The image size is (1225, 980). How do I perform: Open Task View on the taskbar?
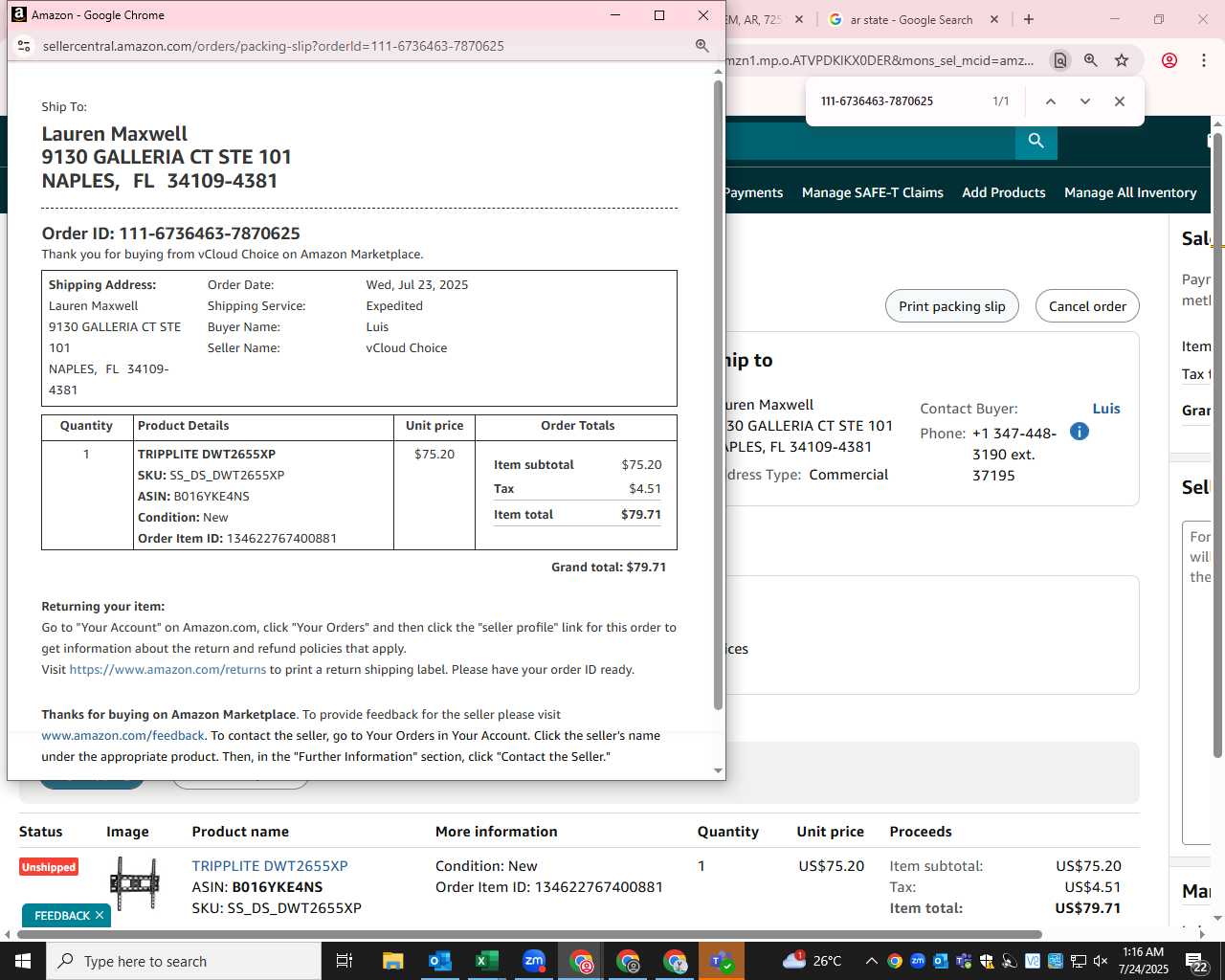tap(345, 961)
